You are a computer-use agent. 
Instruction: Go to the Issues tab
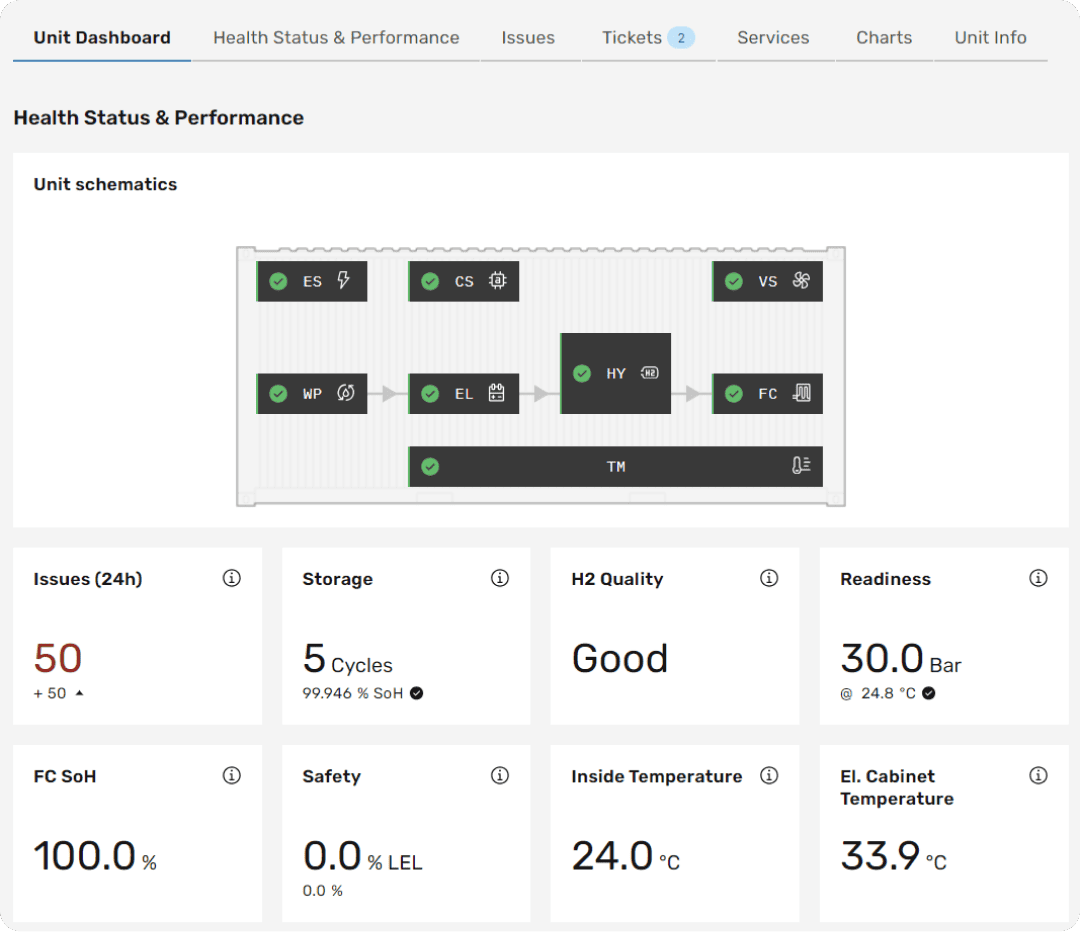[x=528, y=37]
